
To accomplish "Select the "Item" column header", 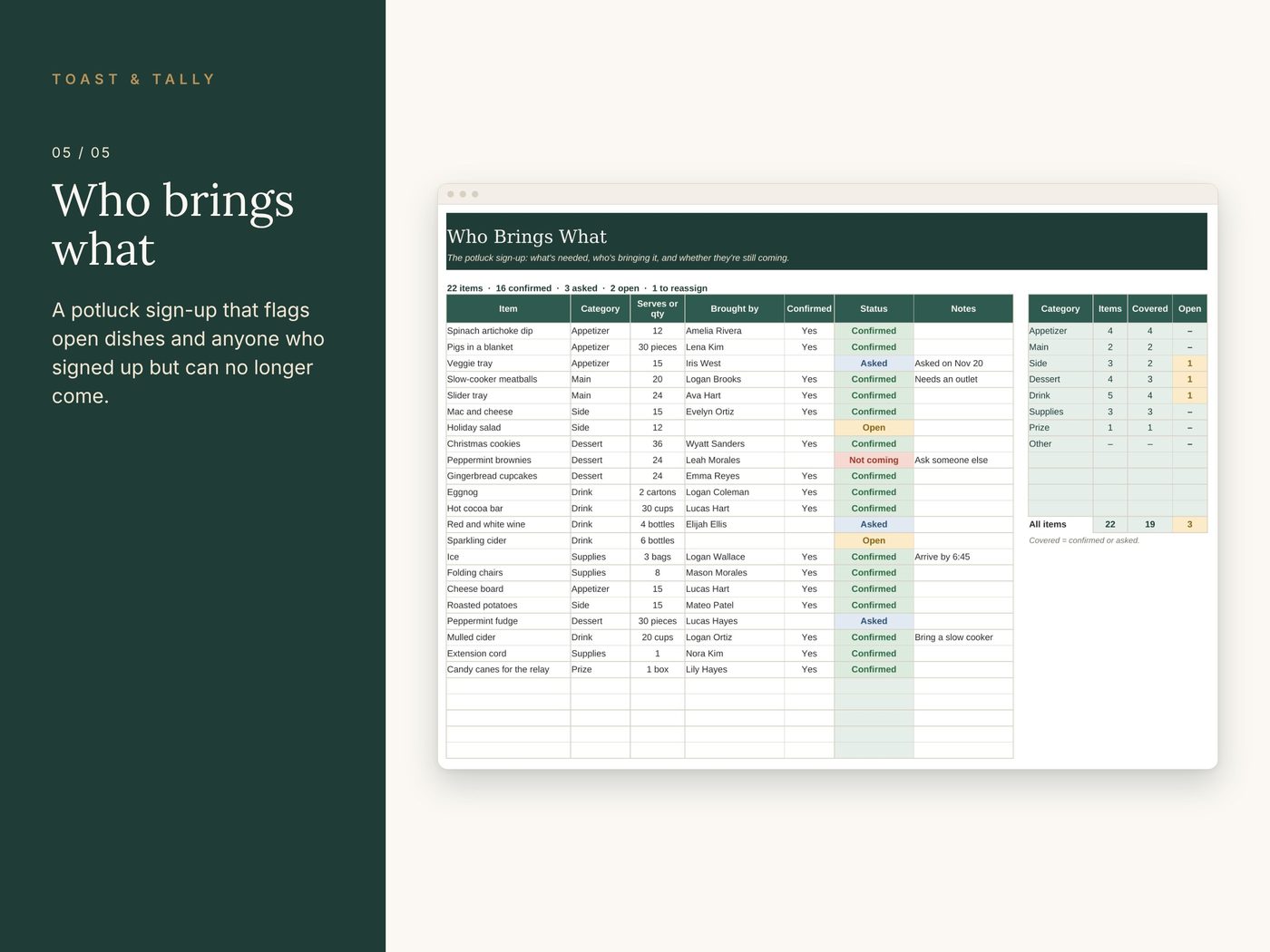I will coord(508,308).
